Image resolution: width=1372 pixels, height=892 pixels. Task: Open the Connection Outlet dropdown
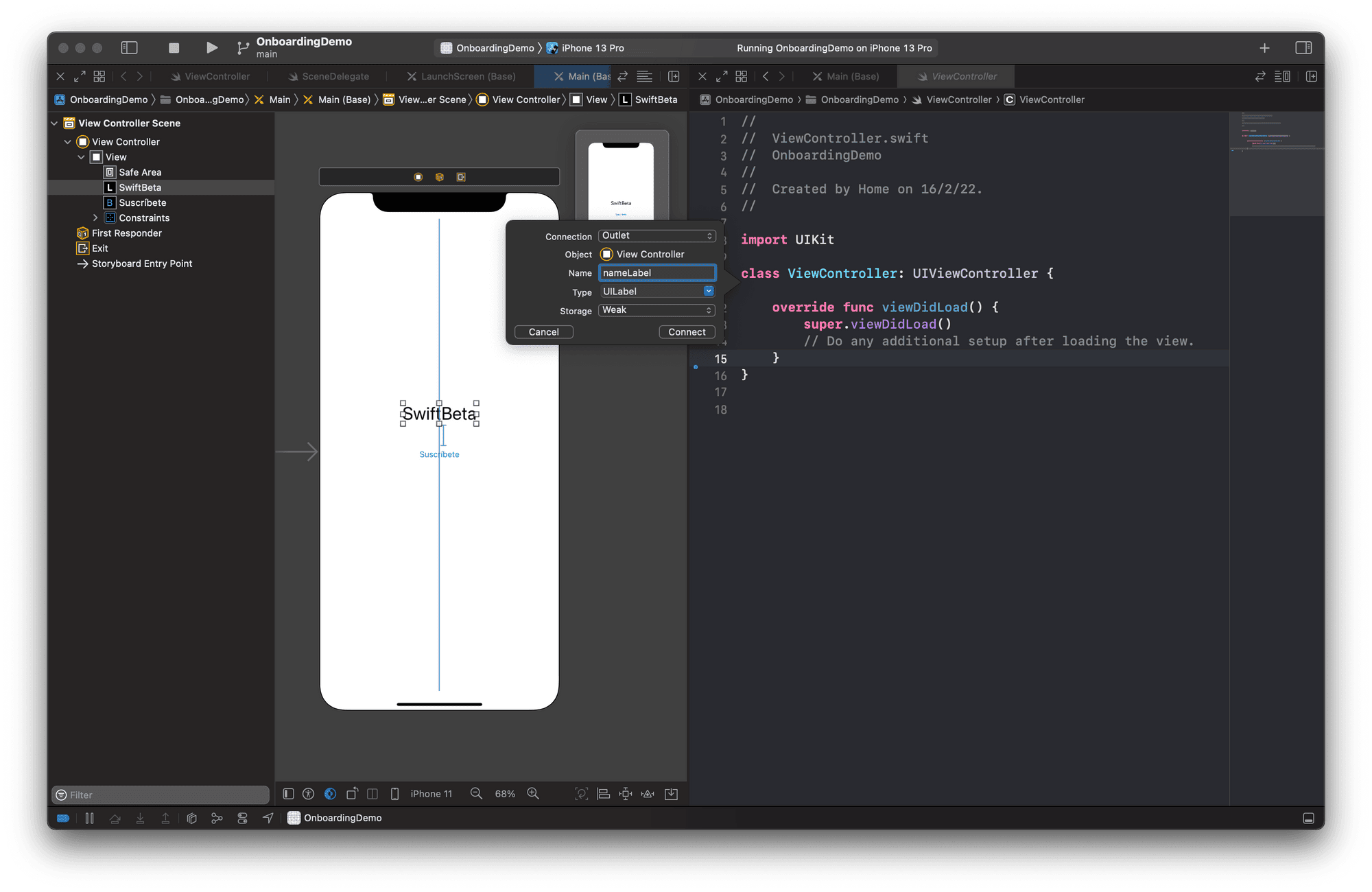pyautogui.click(x=657, y=235)
